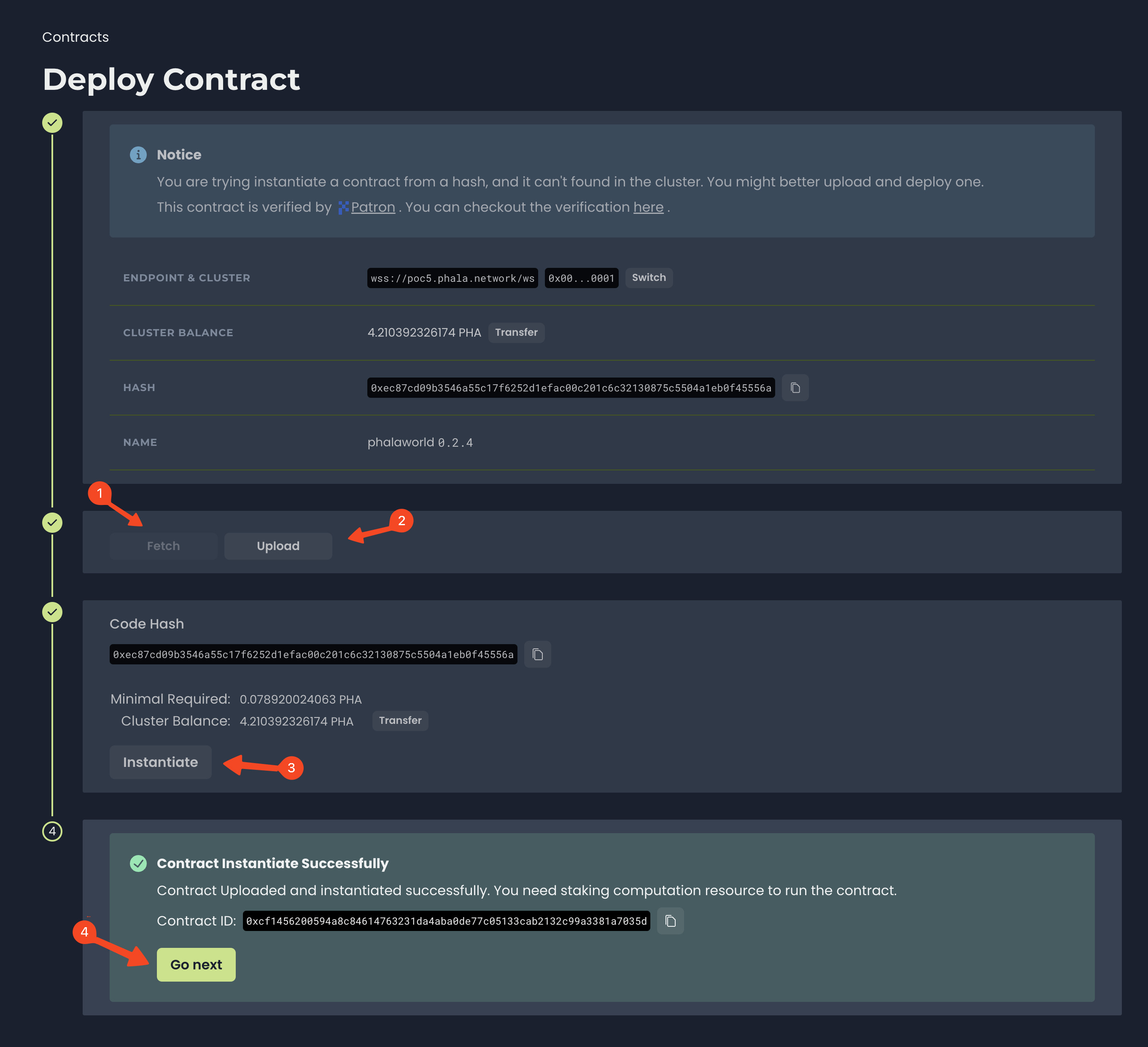Open the verification 'here' link

pyautogui.click(x=648, y=208)
